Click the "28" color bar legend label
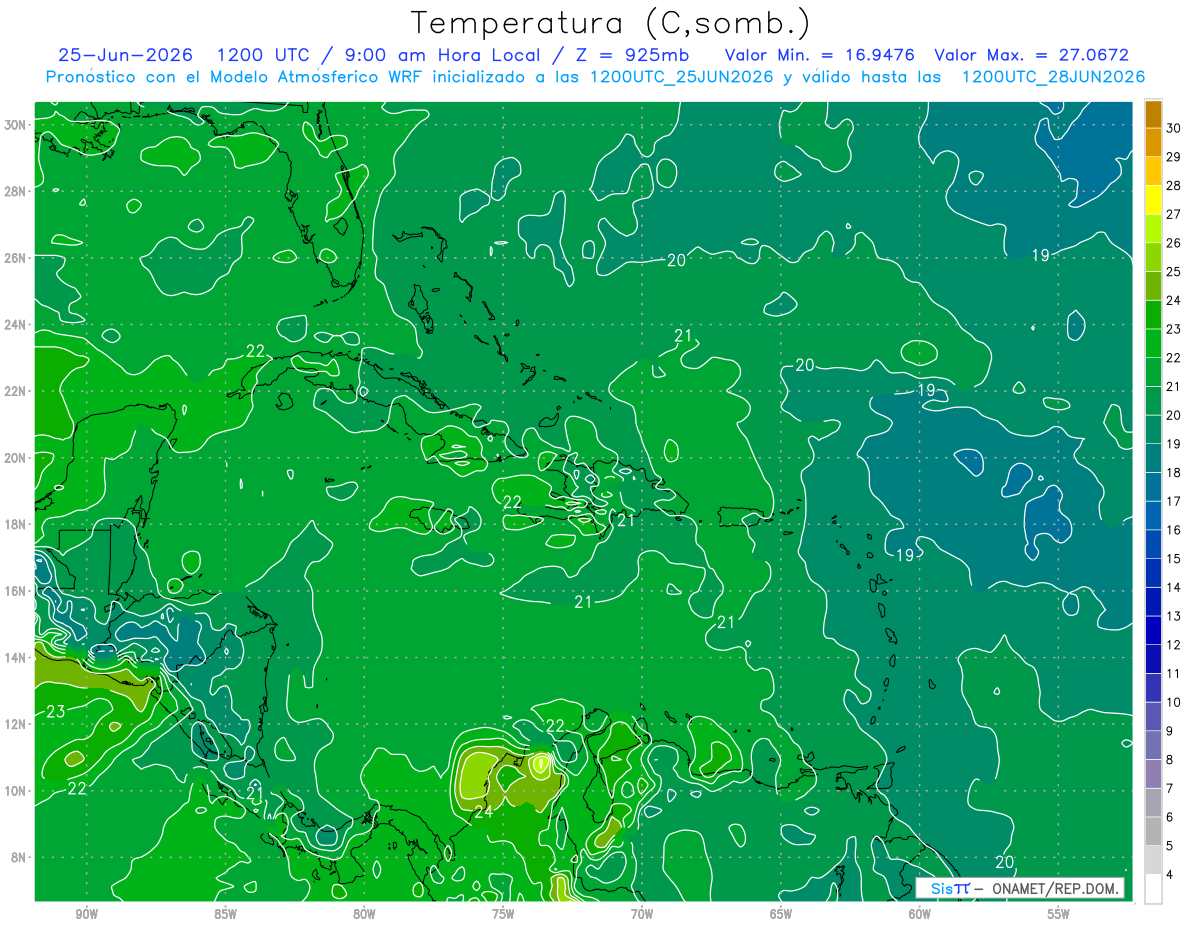 (x=1174, y=186)
